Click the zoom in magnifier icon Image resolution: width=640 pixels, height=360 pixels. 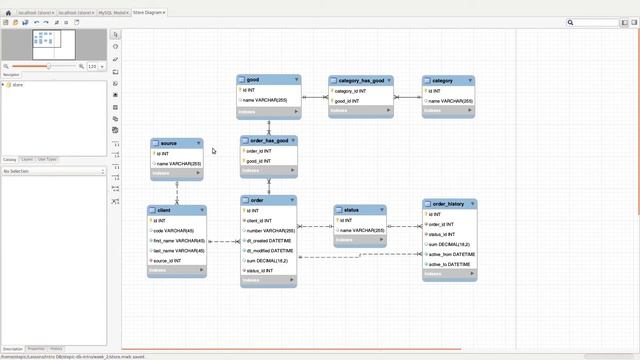(x=81, y=66)
